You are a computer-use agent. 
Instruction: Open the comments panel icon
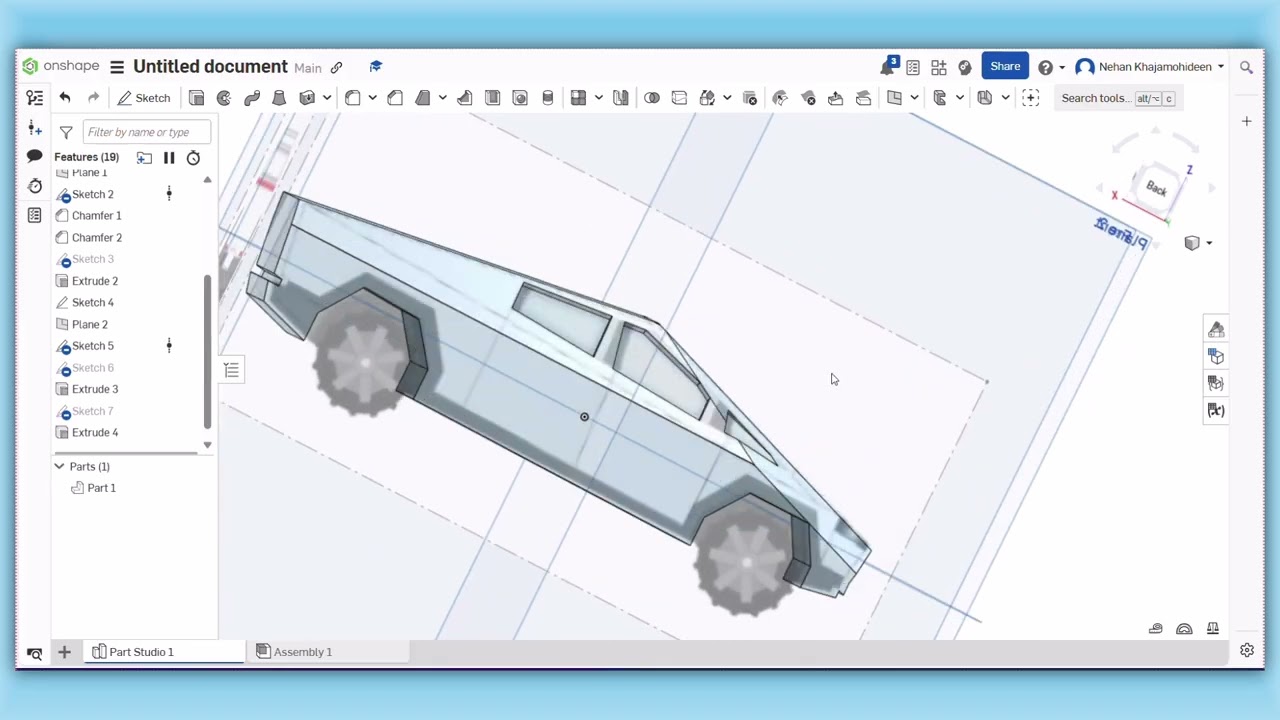[x=34, y=156]
